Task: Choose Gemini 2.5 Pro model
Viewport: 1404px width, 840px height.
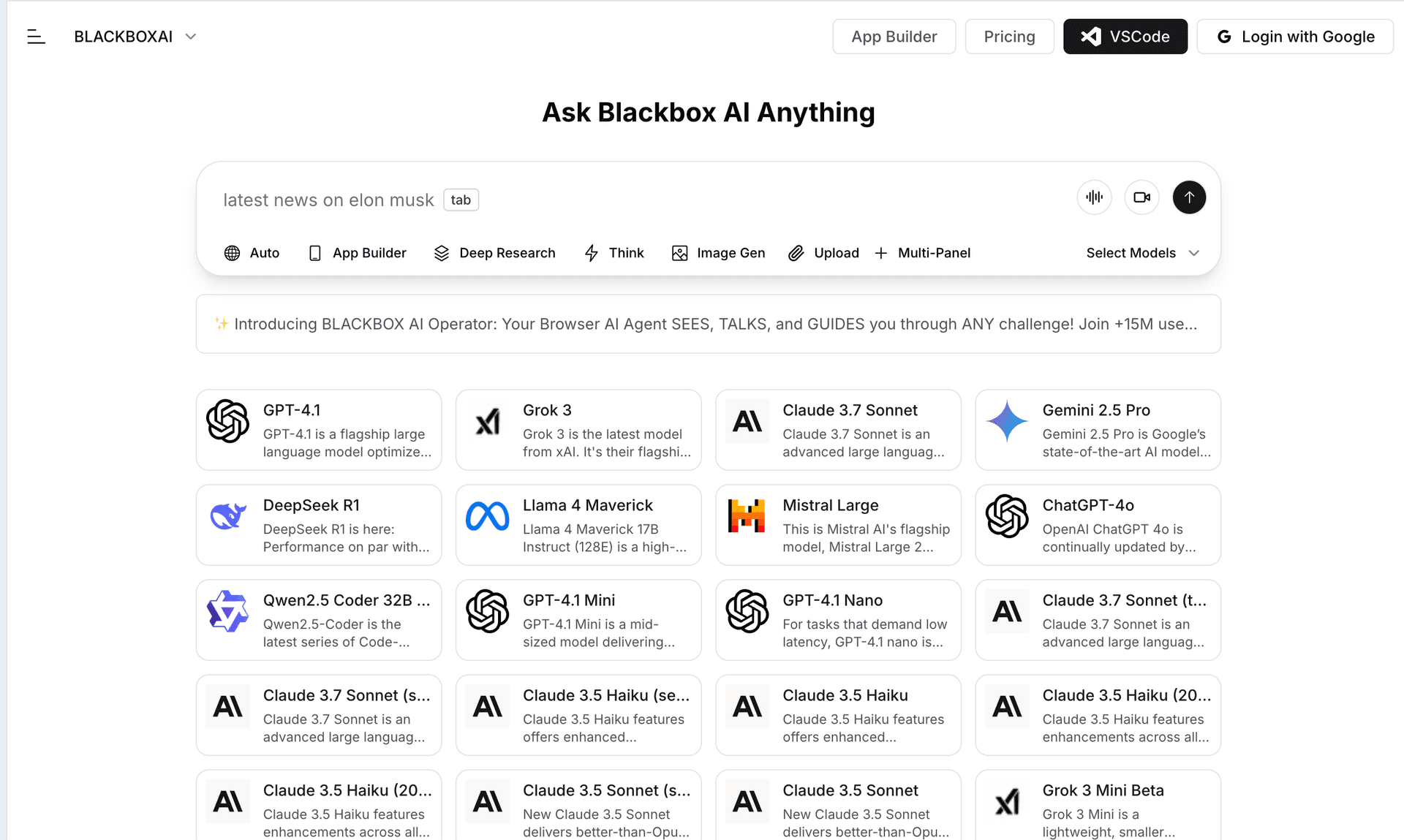Action: (x=1098, y=430)
